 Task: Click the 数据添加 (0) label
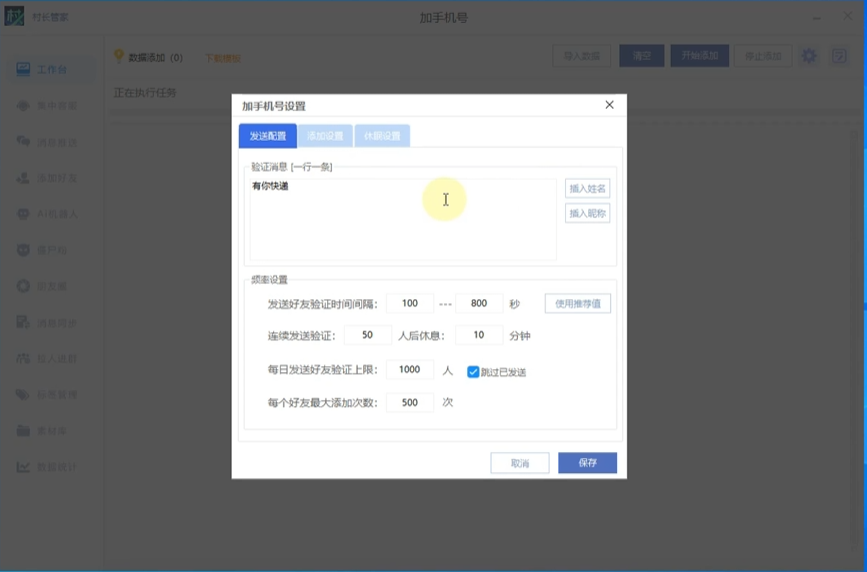pyautogui.click(x=155, y=58)
